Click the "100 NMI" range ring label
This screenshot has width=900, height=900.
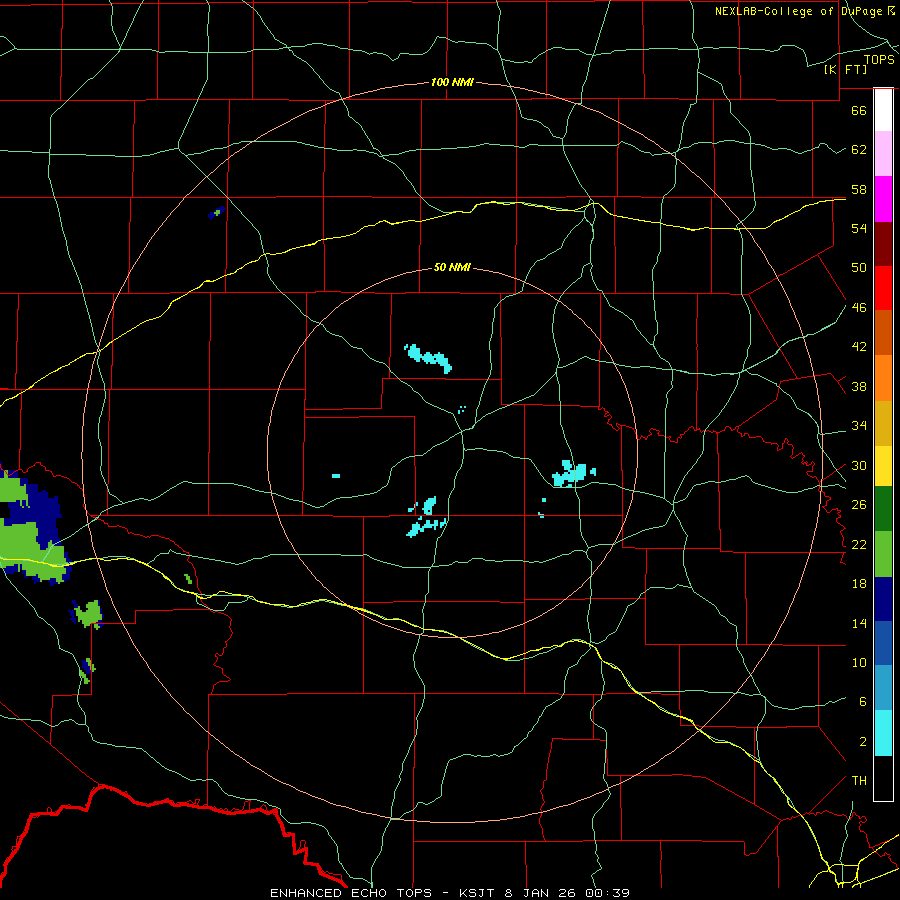452,83
